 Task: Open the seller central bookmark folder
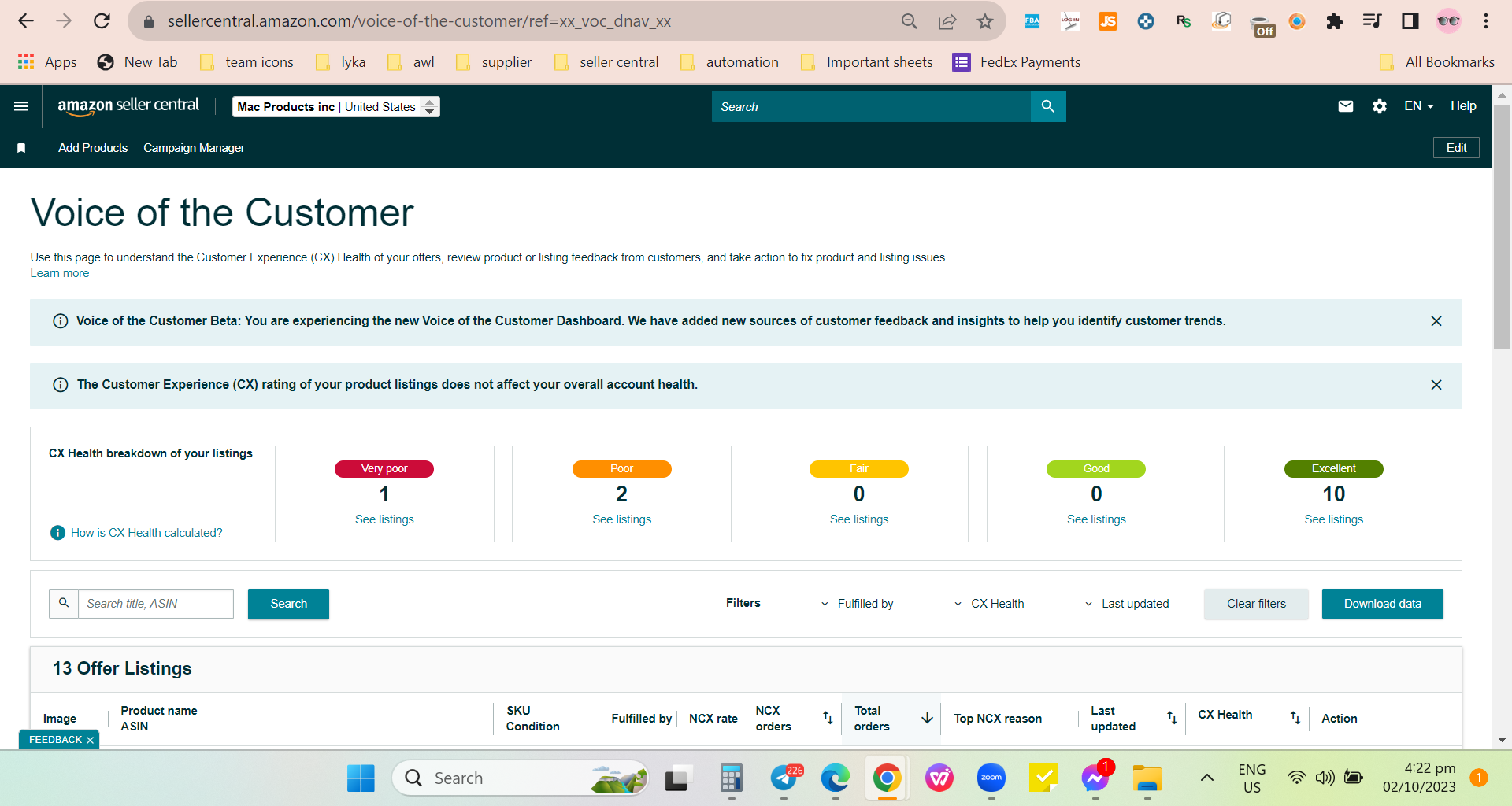(x=606, y=62)
